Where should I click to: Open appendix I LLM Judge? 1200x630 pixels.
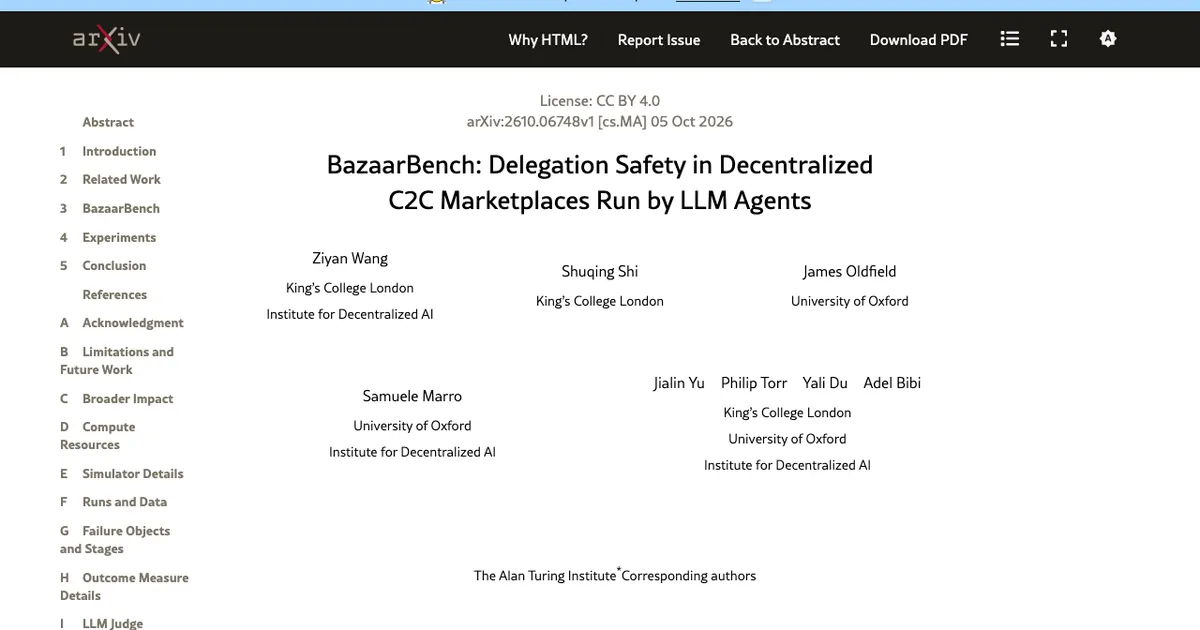tap(102, 623)
